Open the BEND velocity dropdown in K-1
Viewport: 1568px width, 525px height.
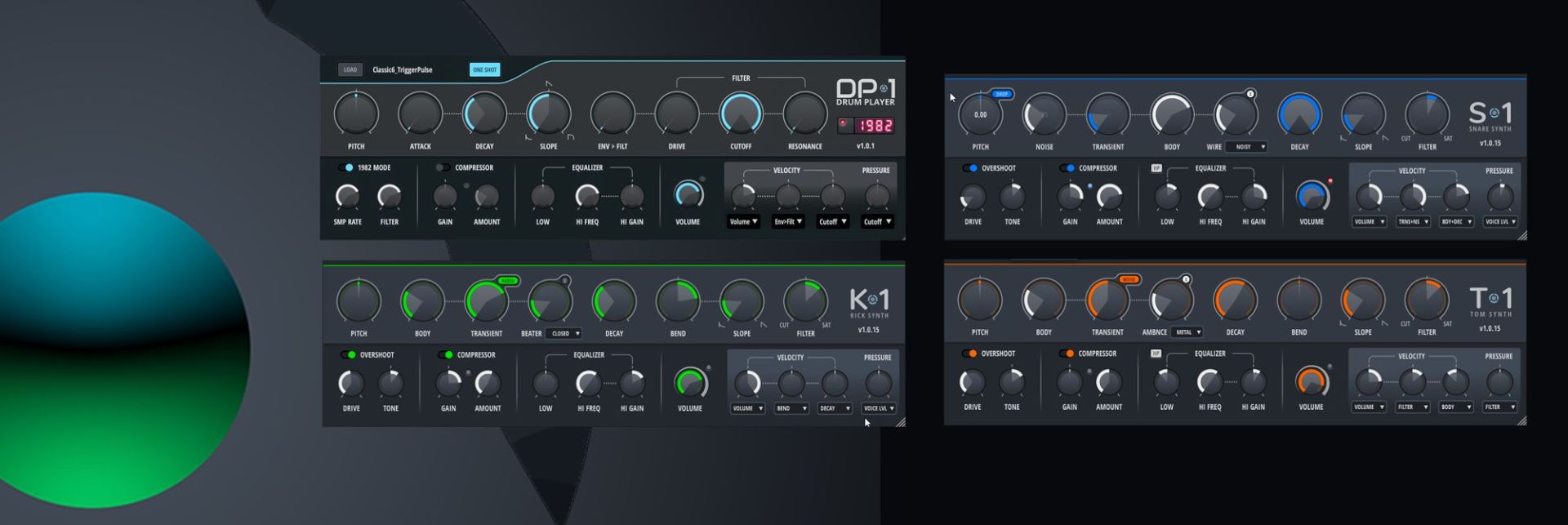tap(791, 408)
